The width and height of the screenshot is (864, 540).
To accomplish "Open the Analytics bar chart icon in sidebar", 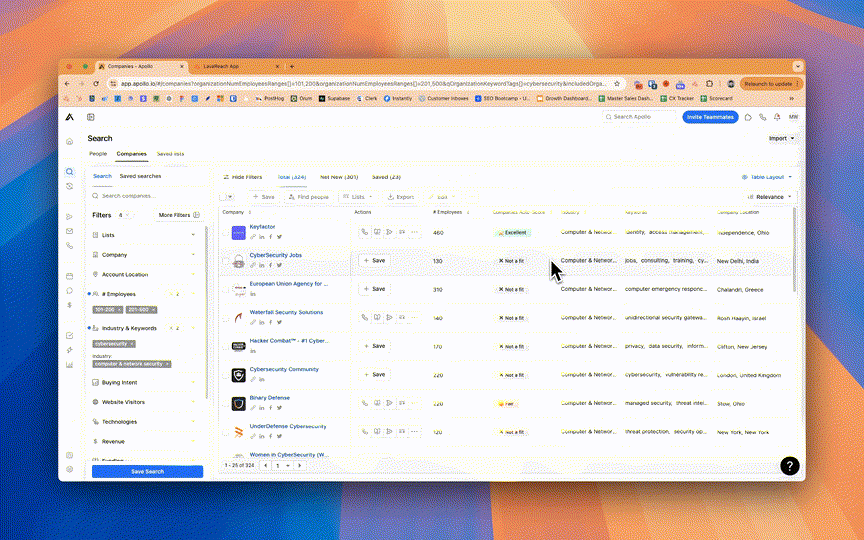I will (69, 365).
